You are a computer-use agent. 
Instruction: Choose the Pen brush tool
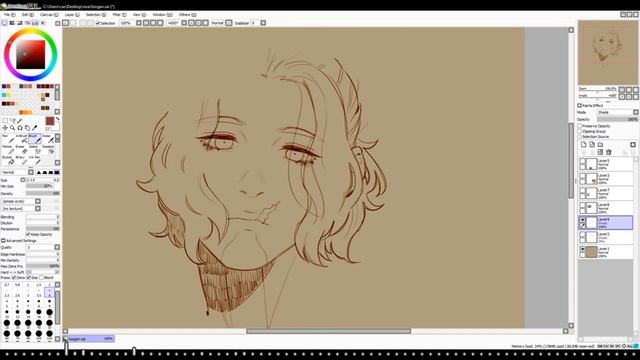8,139
